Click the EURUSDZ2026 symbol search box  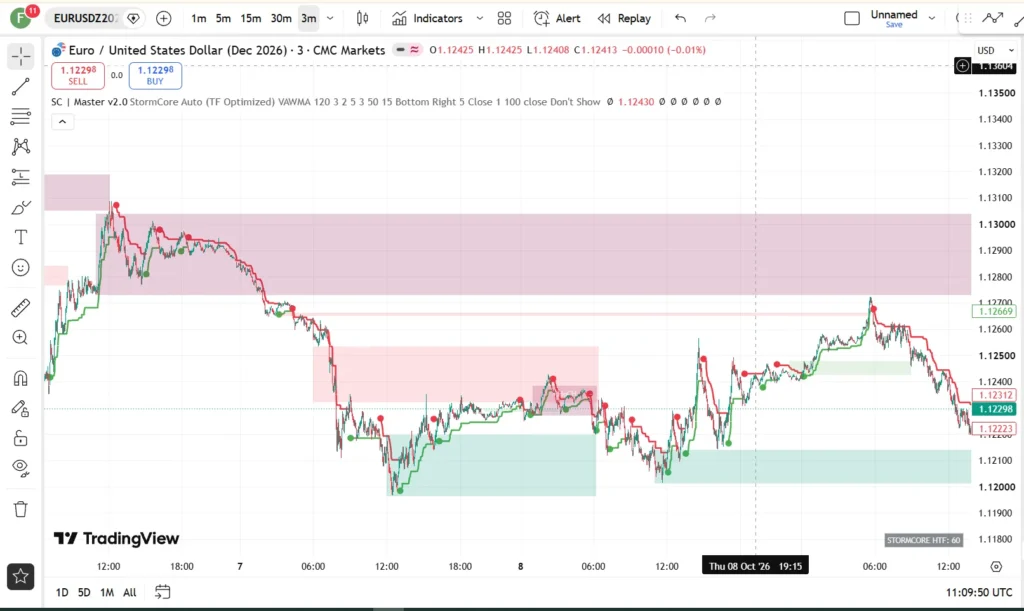pos(84,18)
